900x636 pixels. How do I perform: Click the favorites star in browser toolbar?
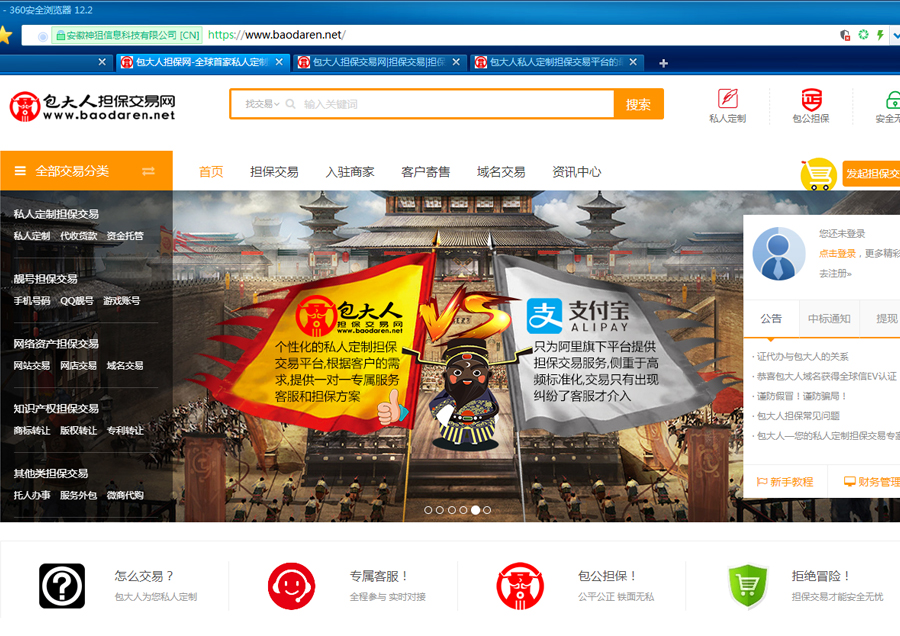[x=6, y=35]
